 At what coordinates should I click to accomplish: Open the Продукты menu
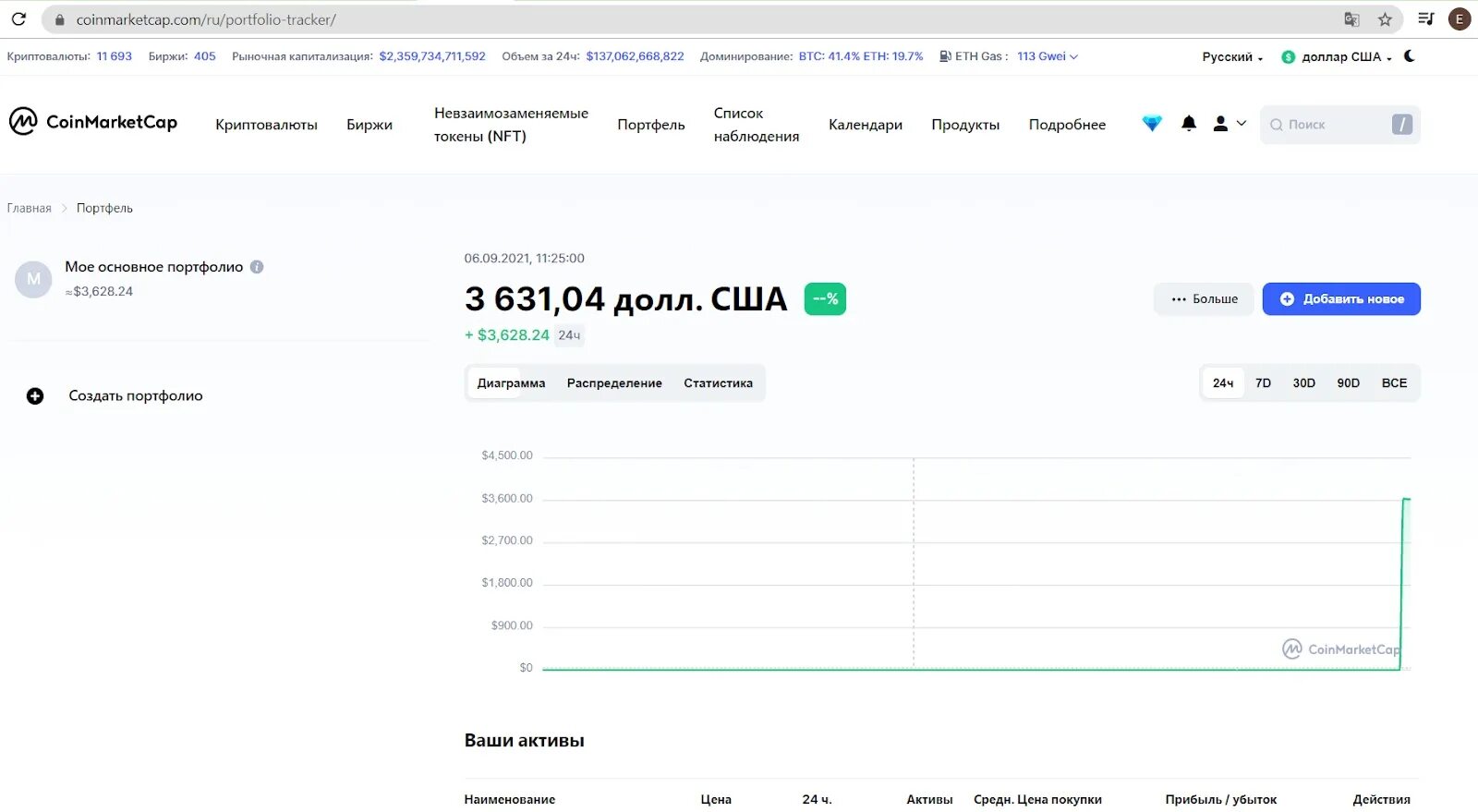tap(965, 125)
